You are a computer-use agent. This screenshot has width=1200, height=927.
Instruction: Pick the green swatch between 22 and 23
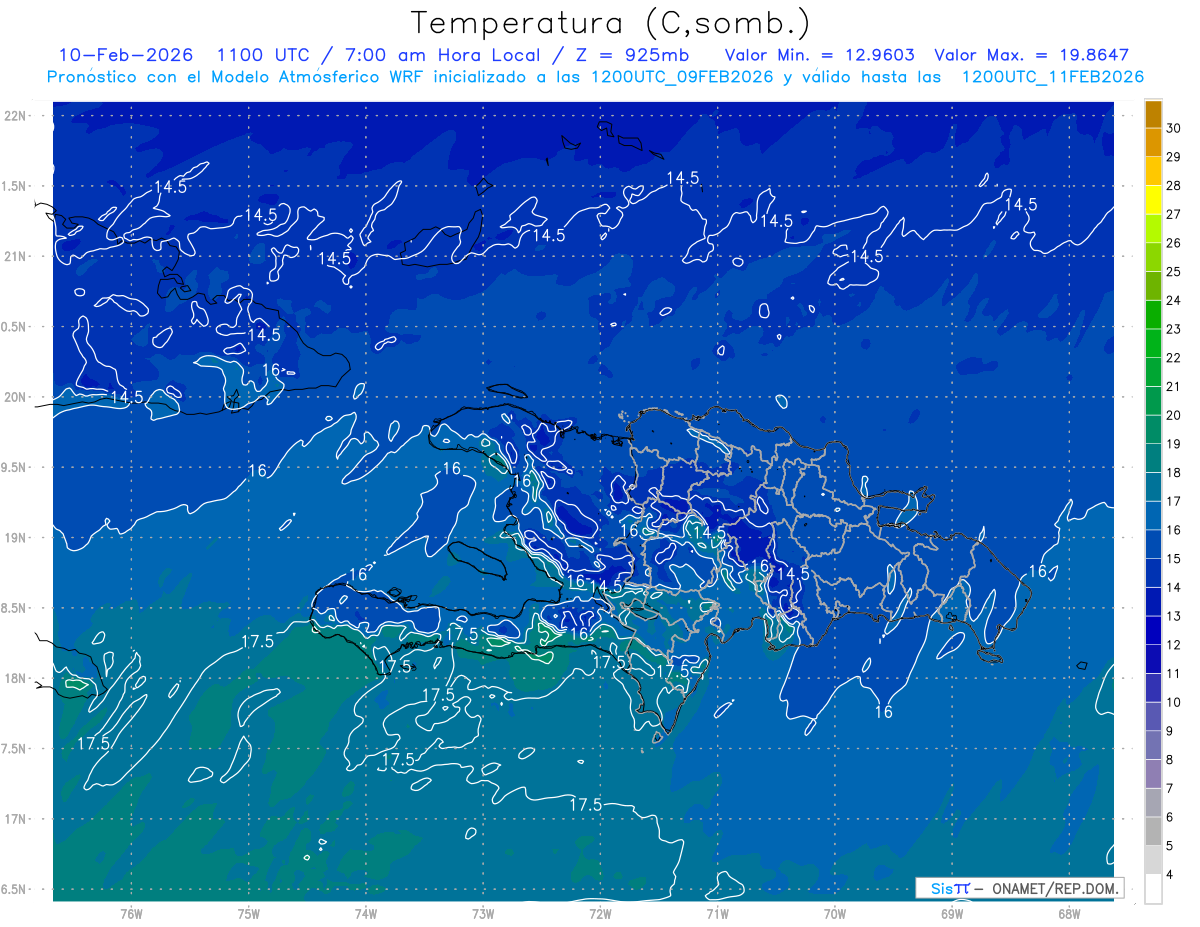coord(1153,344)
